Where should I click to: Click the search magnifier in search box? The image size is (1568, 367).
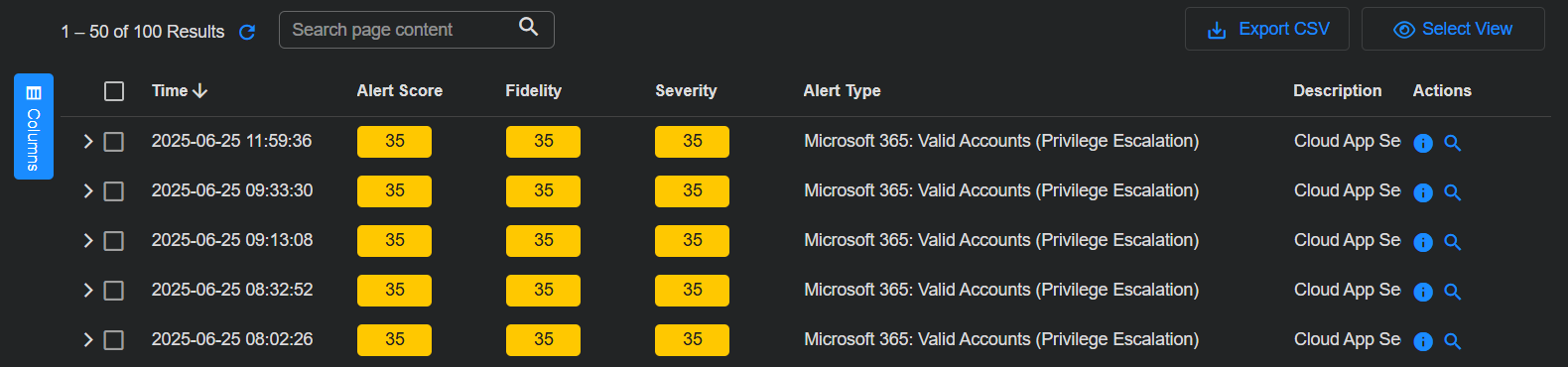click(x=529, y=27)
